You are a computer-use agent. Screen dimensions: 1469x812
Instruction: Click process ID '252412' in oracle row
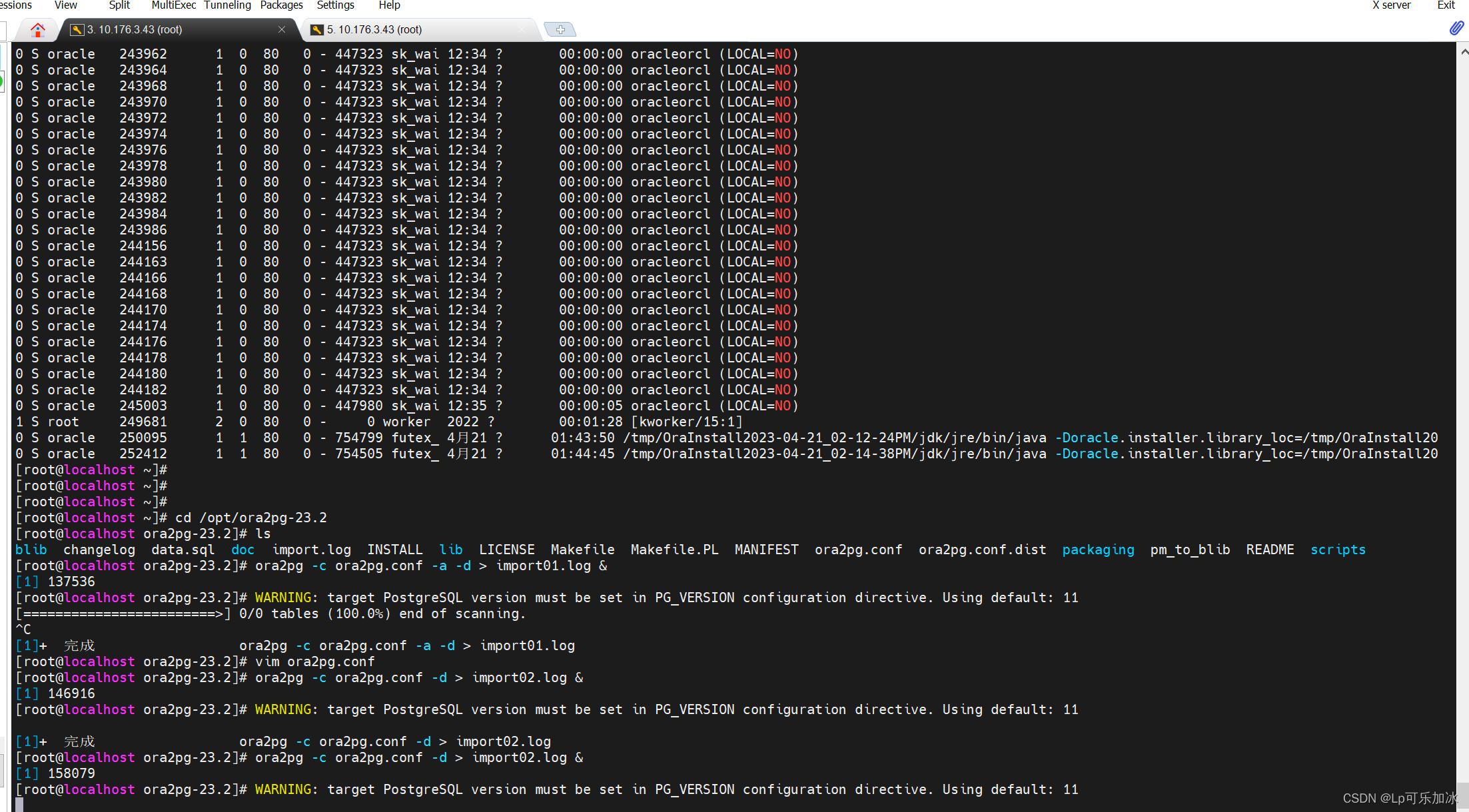pos(143,454)
